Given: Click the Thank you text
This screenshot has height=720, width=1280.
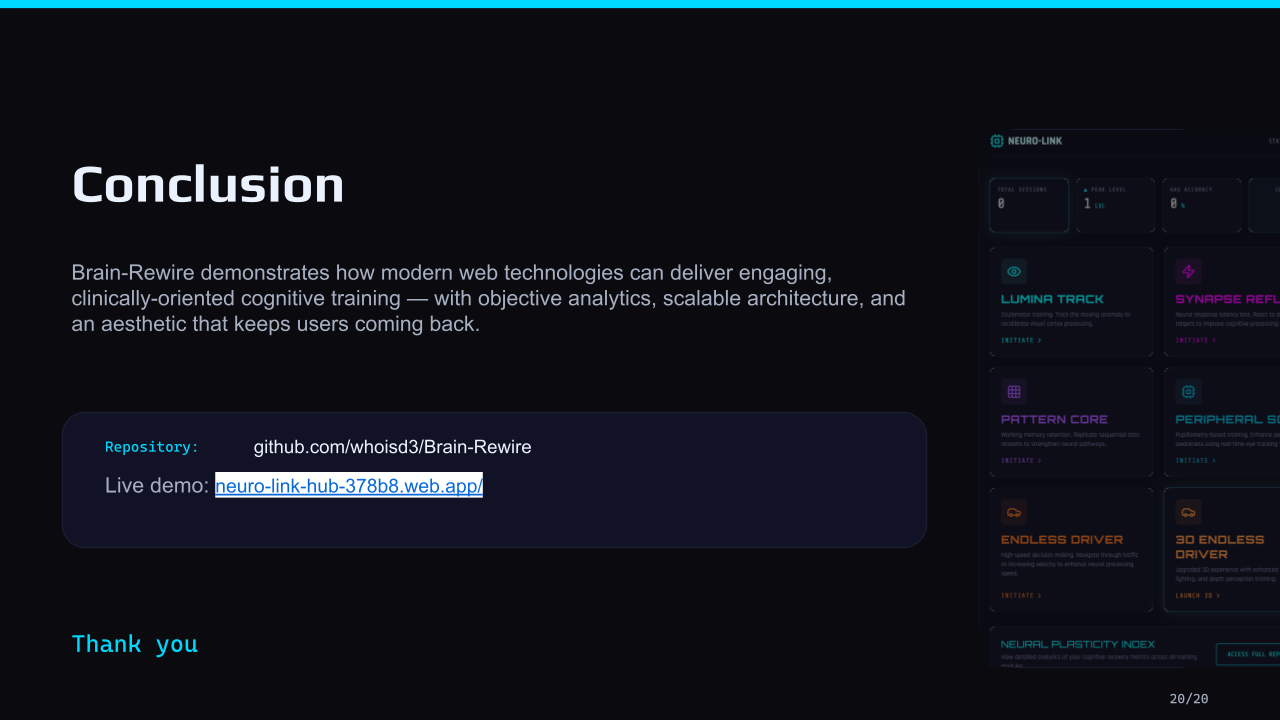Looking at the screenshot, I should click(135, 644).
